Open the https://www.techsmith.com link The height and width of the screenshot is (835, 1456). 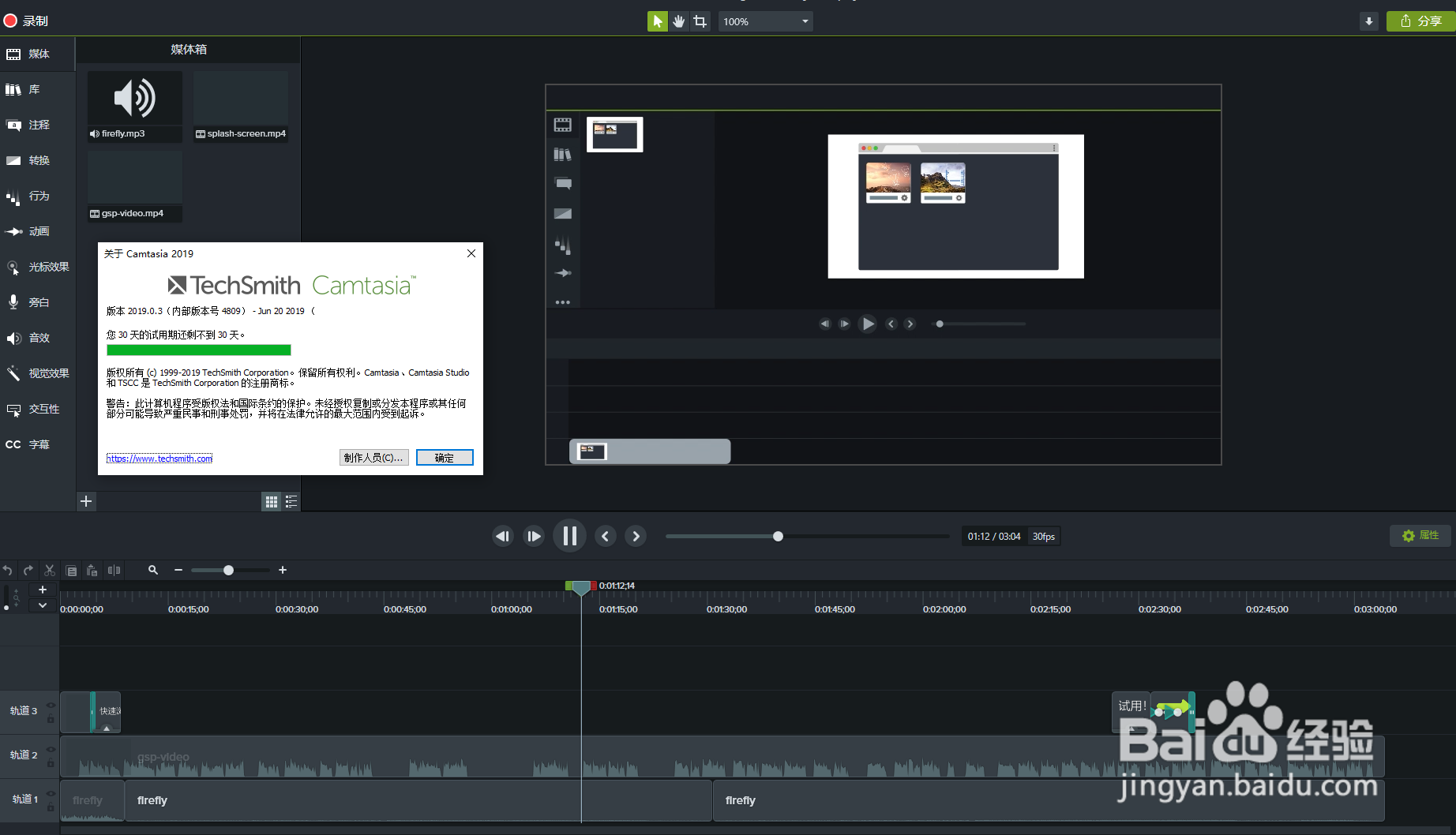pos(159,459)
